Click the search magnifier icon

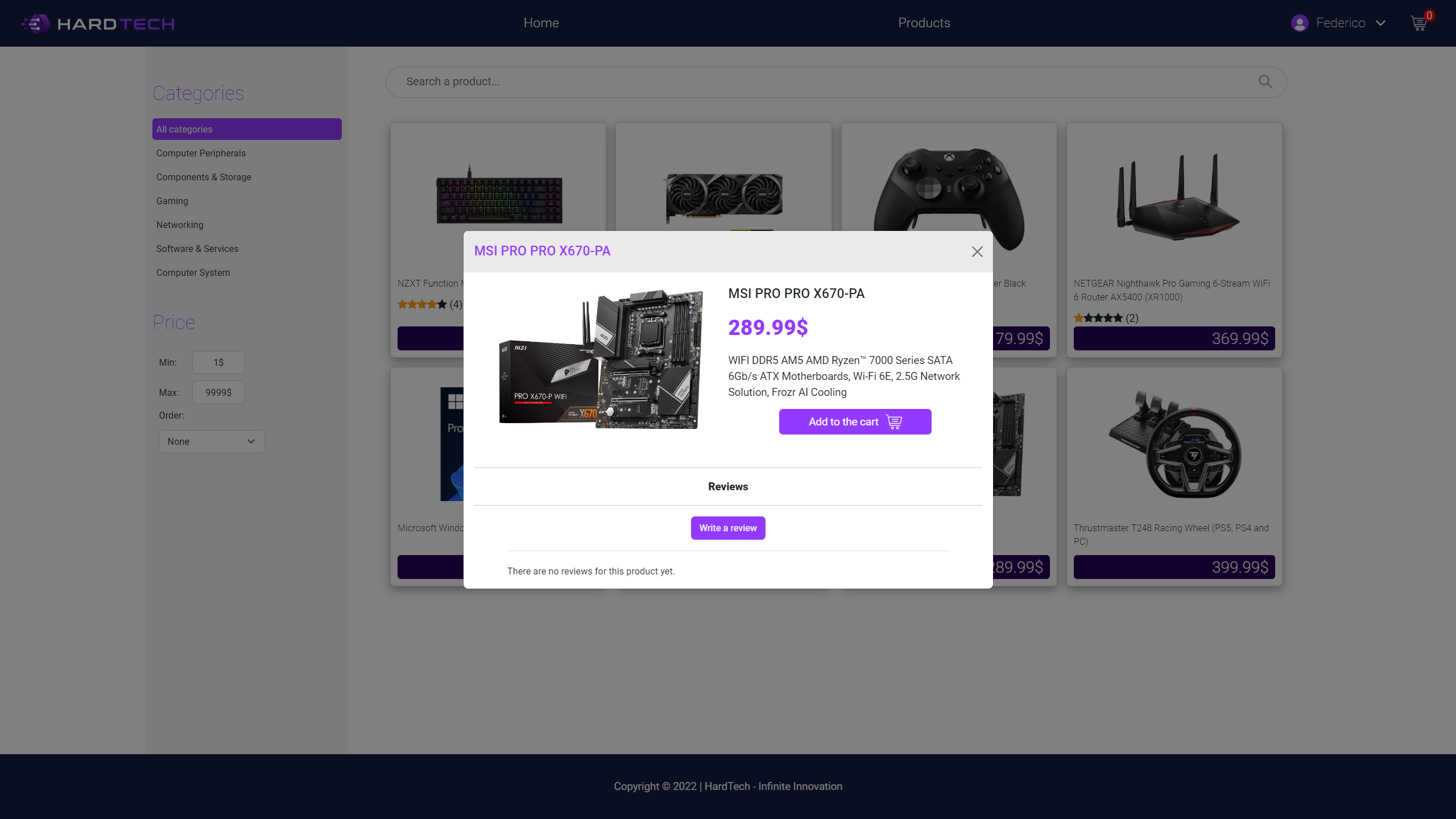click(1265, 82)
